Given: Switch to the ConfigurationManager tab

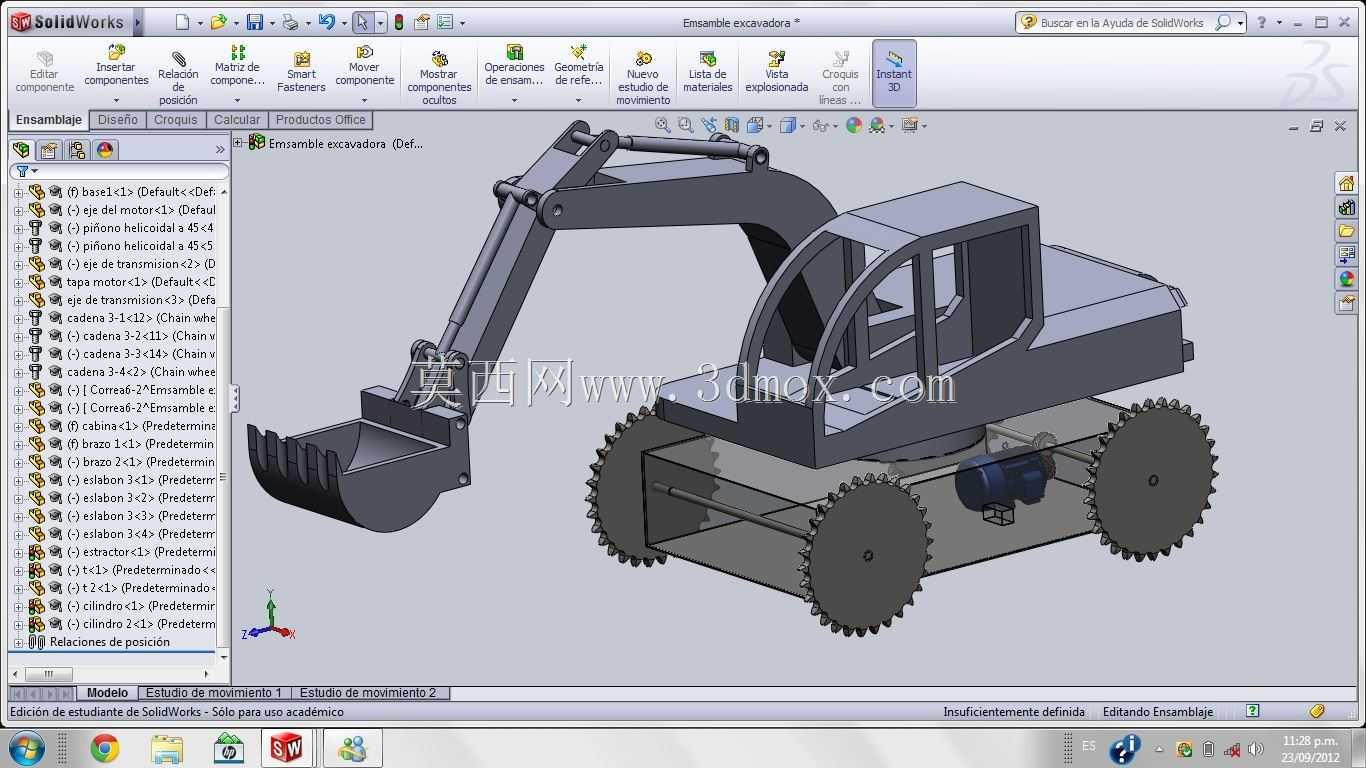Looking at the screenshot, I should (x=77, y=150).
